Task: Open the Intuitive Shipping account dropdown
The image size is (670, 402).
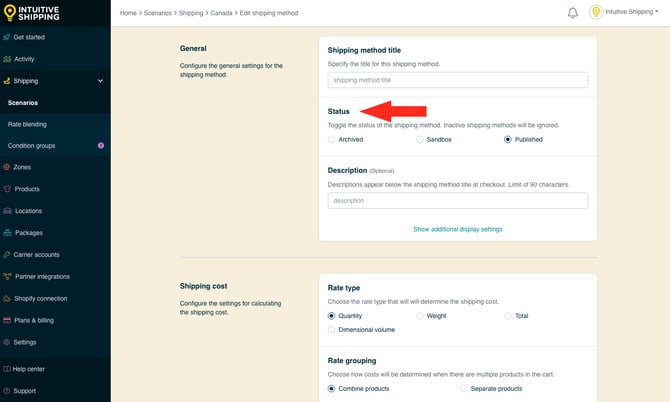Action: [632, 12]
